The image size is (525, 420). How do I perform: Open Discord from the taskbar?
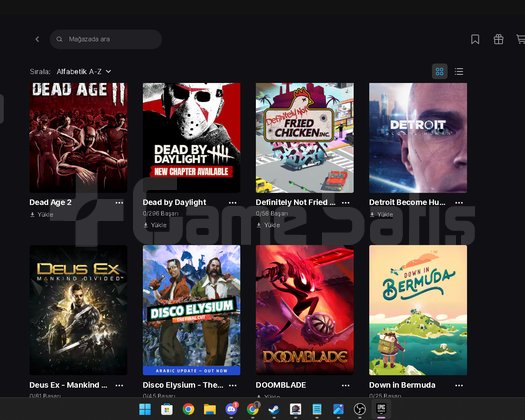click(x=231, y=409)
